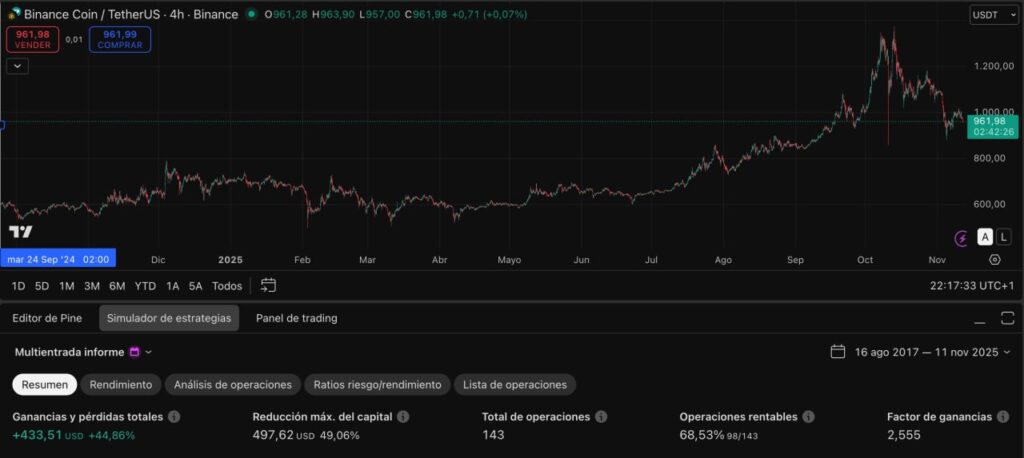Switch to Análisis de operaciones tab
This screenshot has width=1024, height=458.
[232, 385]
